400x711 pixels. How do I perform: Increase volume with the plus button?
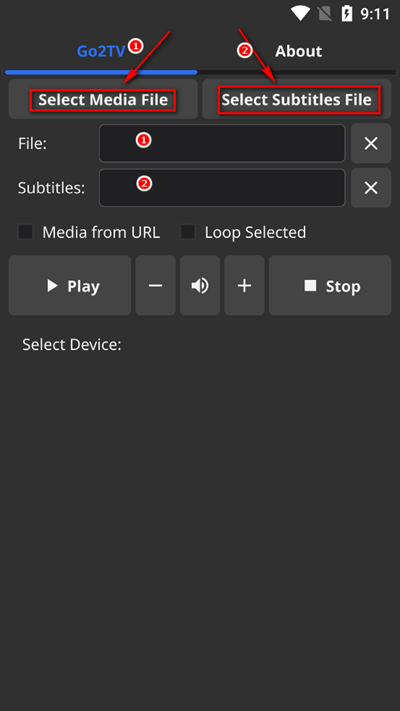click(x=244, y=285)
